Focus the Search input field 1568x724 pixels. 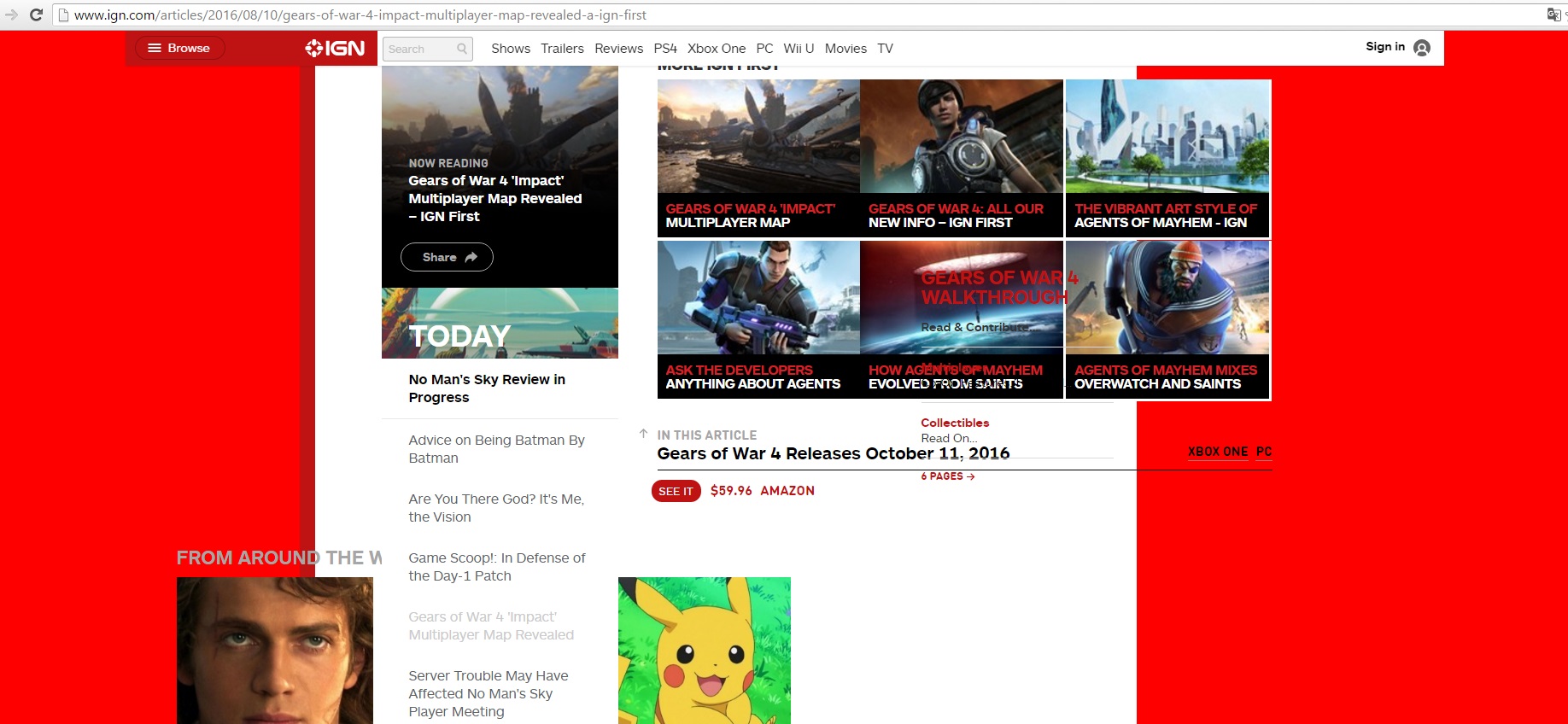click(x=427, y=49)
